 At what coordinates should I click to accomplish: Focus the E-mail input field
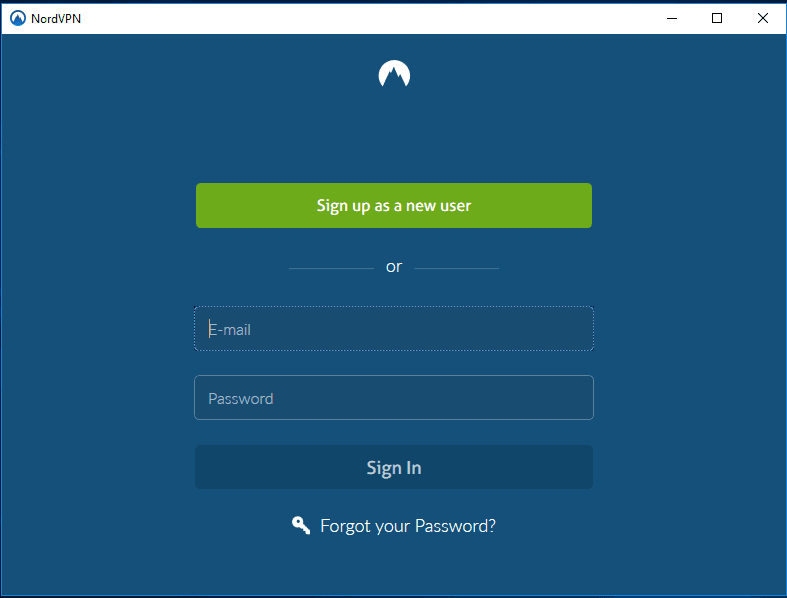(x=394, y=329)
